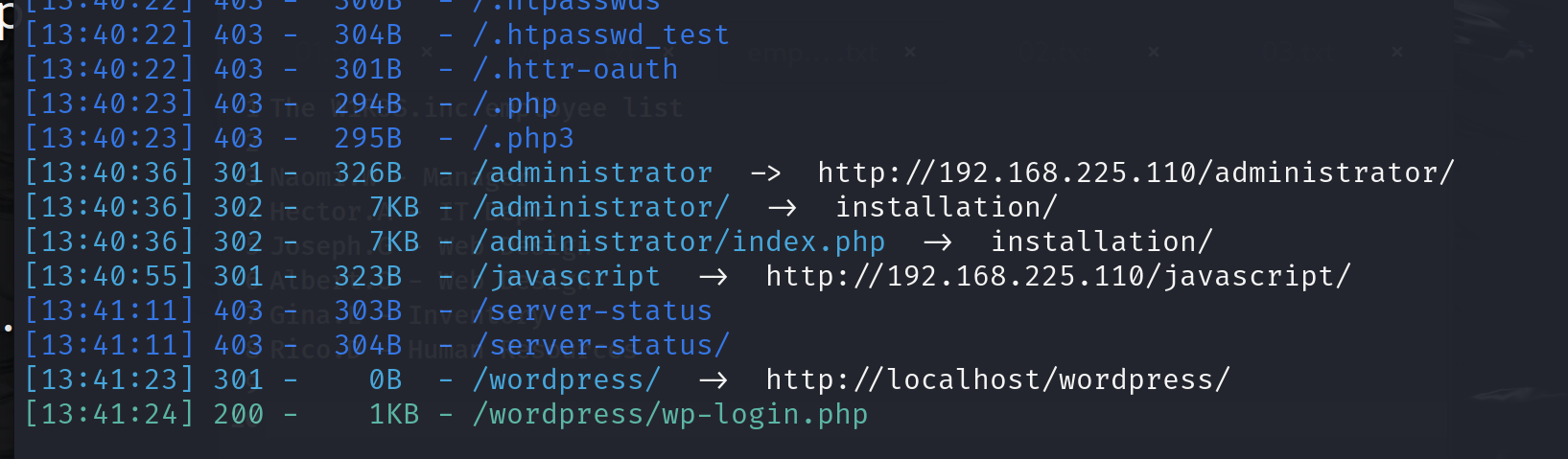Click the 326B size value

click(x=368, y=173)
